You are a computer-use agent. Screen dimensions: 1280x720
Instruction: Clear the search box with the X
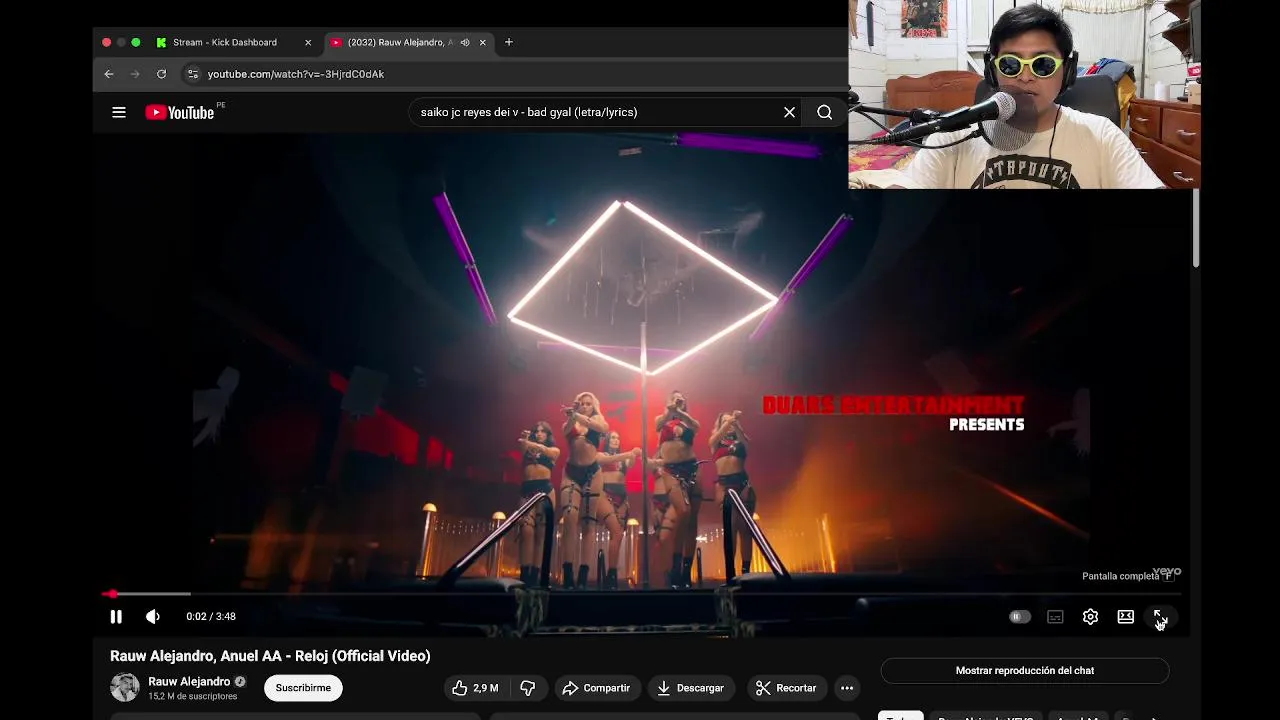(x=789, y=112)
